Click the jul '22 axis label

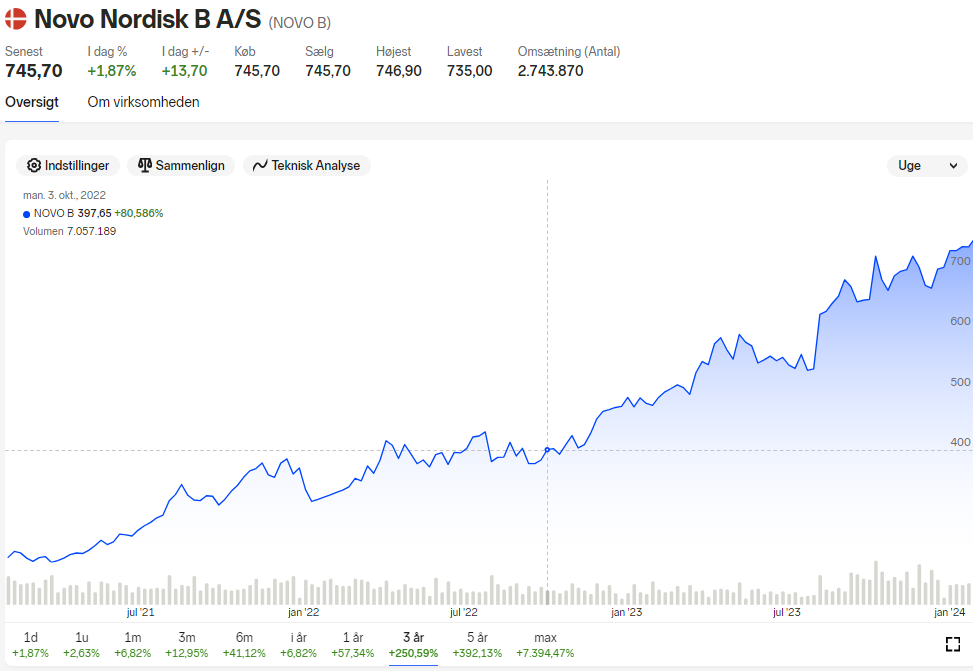(464, 612)
